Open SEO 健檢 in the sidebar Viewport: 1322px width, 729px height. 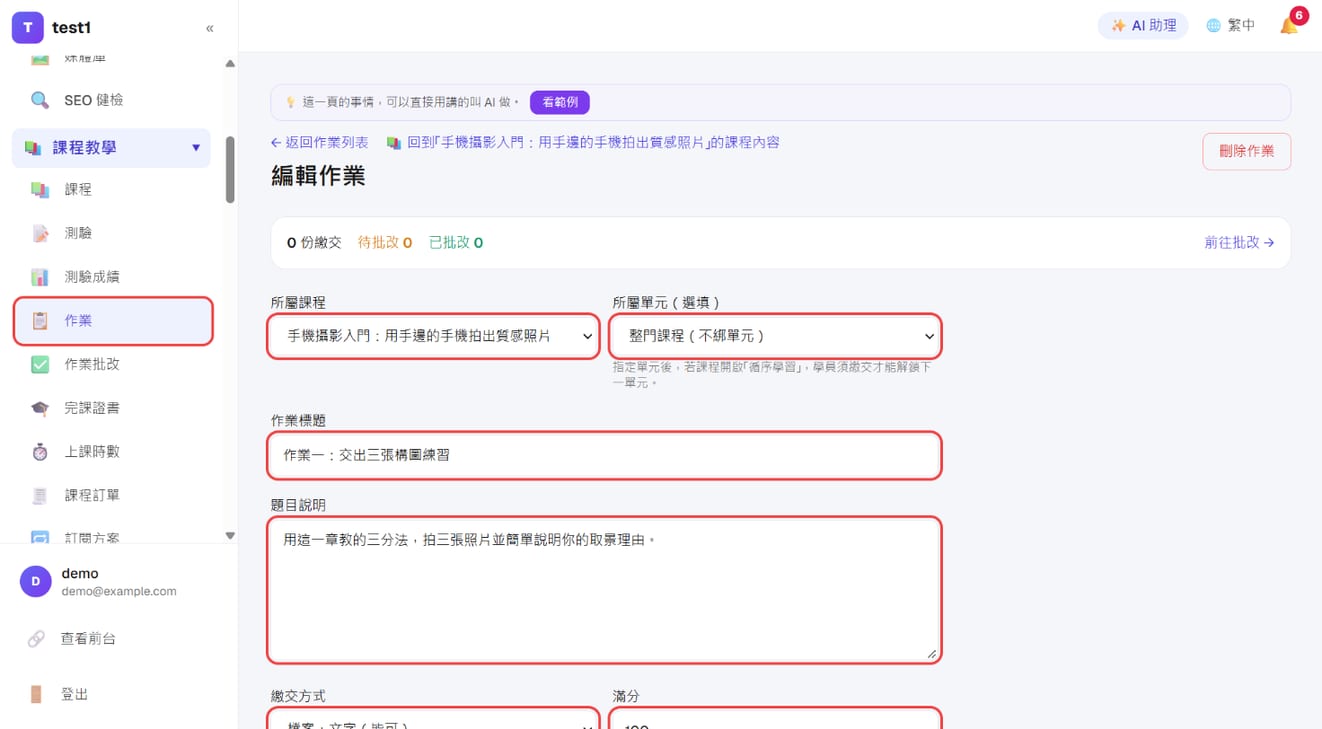tap(111, 100)
